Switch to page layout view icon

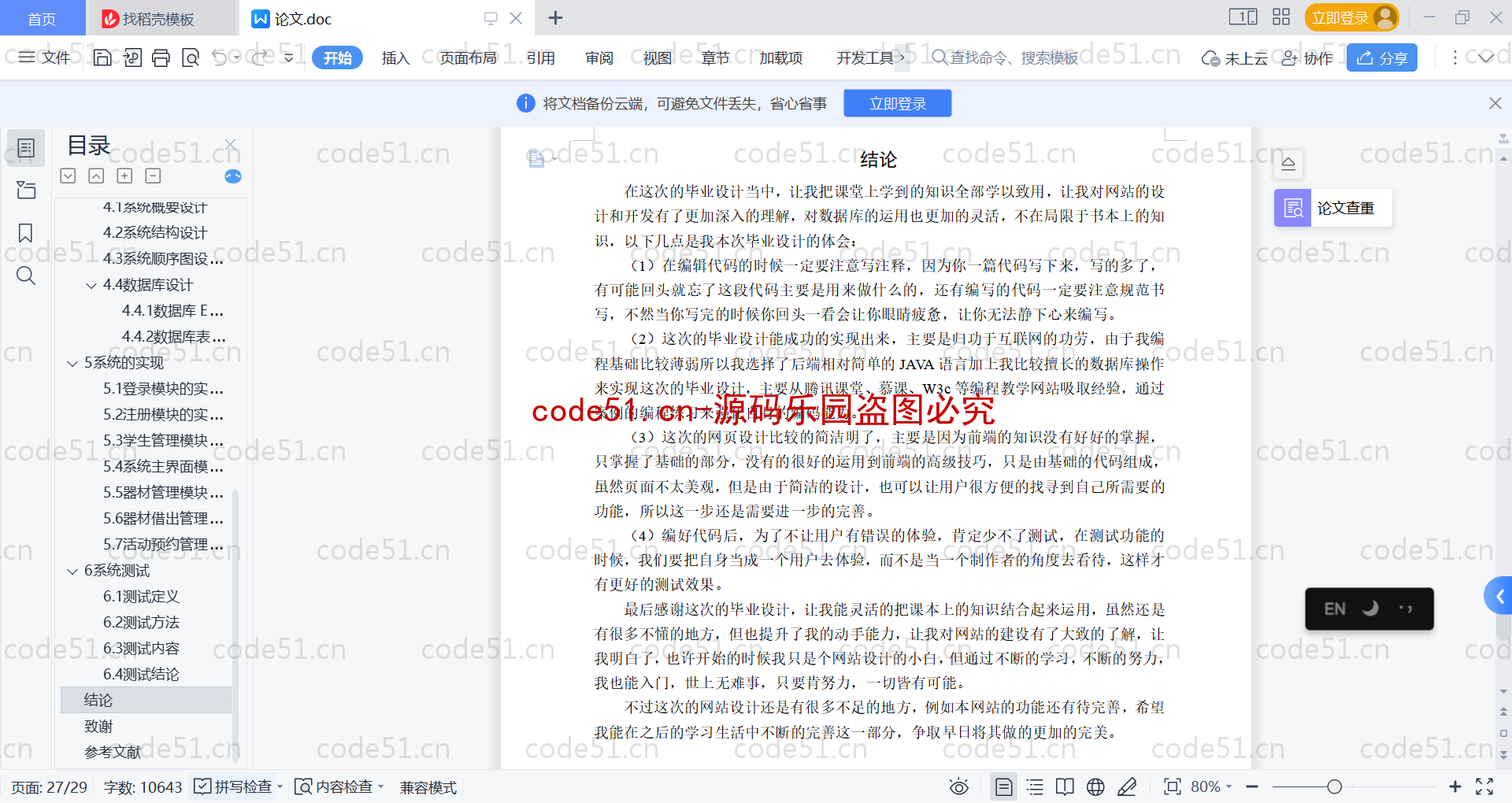(x=1003, y=786)
